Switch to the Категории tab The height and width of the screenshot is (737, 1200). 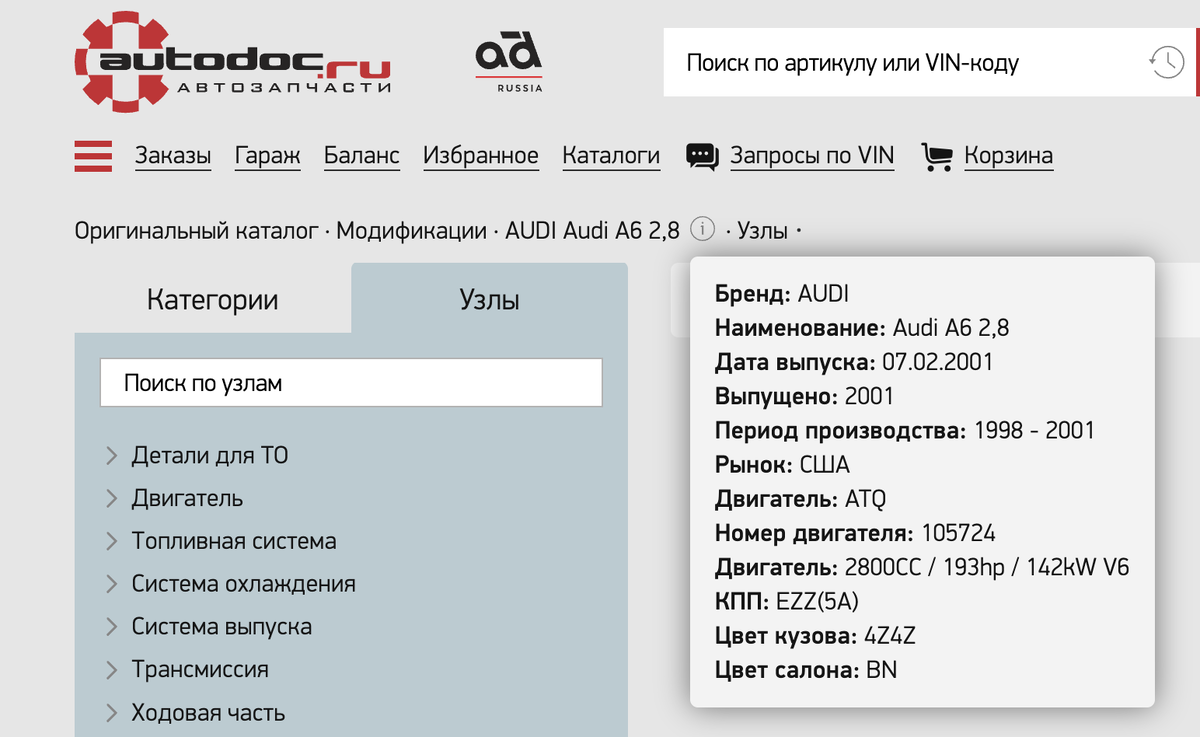tap(213, 299)
